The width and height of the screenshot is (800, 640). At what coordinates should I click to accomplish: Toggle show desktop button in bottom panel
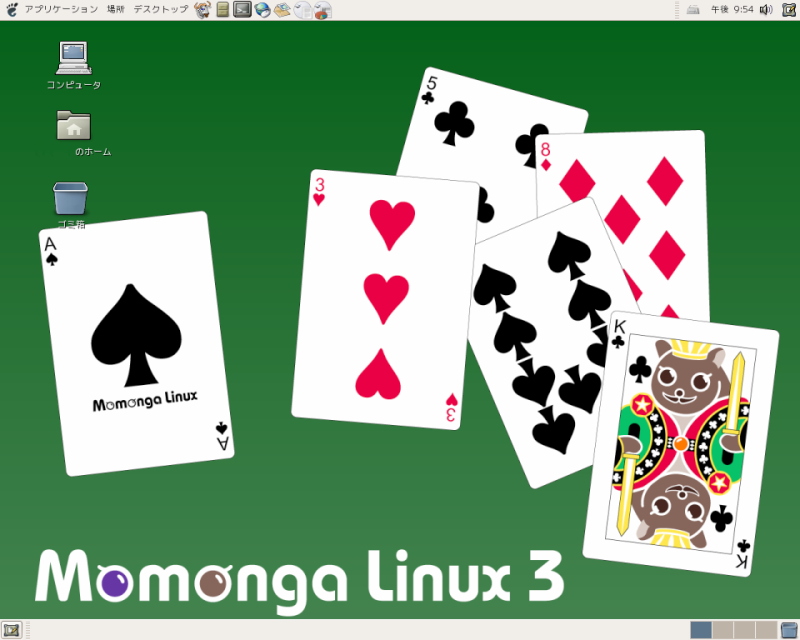click(x=11, y=629)
